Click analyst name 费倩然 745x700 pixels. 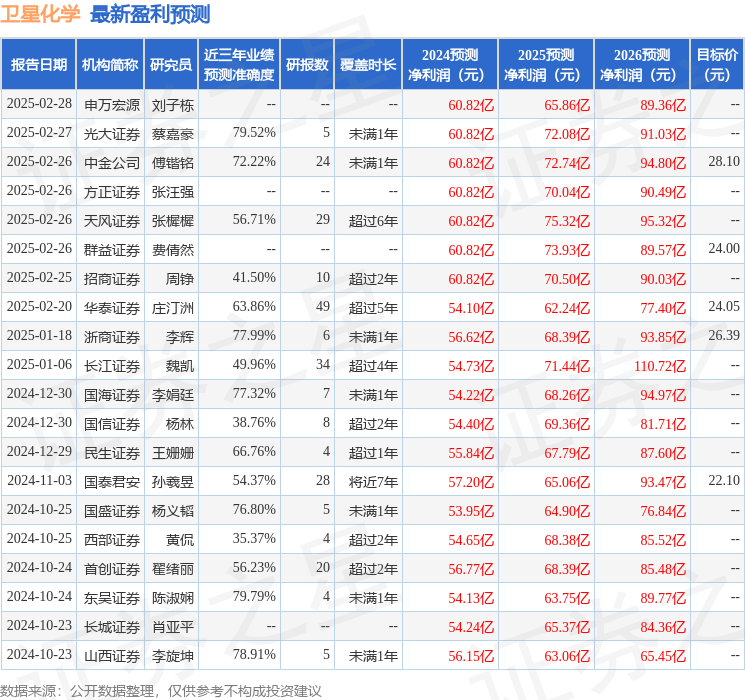coord(173,250)
